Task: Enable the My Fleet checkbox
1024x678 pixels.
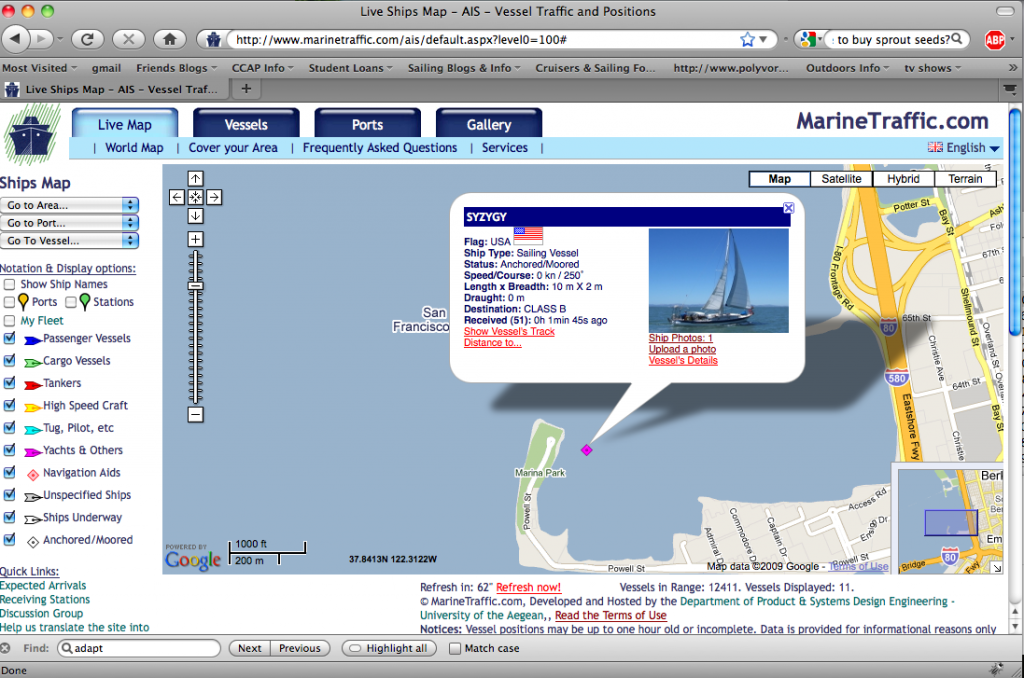Action: click(x=10, y=321)
